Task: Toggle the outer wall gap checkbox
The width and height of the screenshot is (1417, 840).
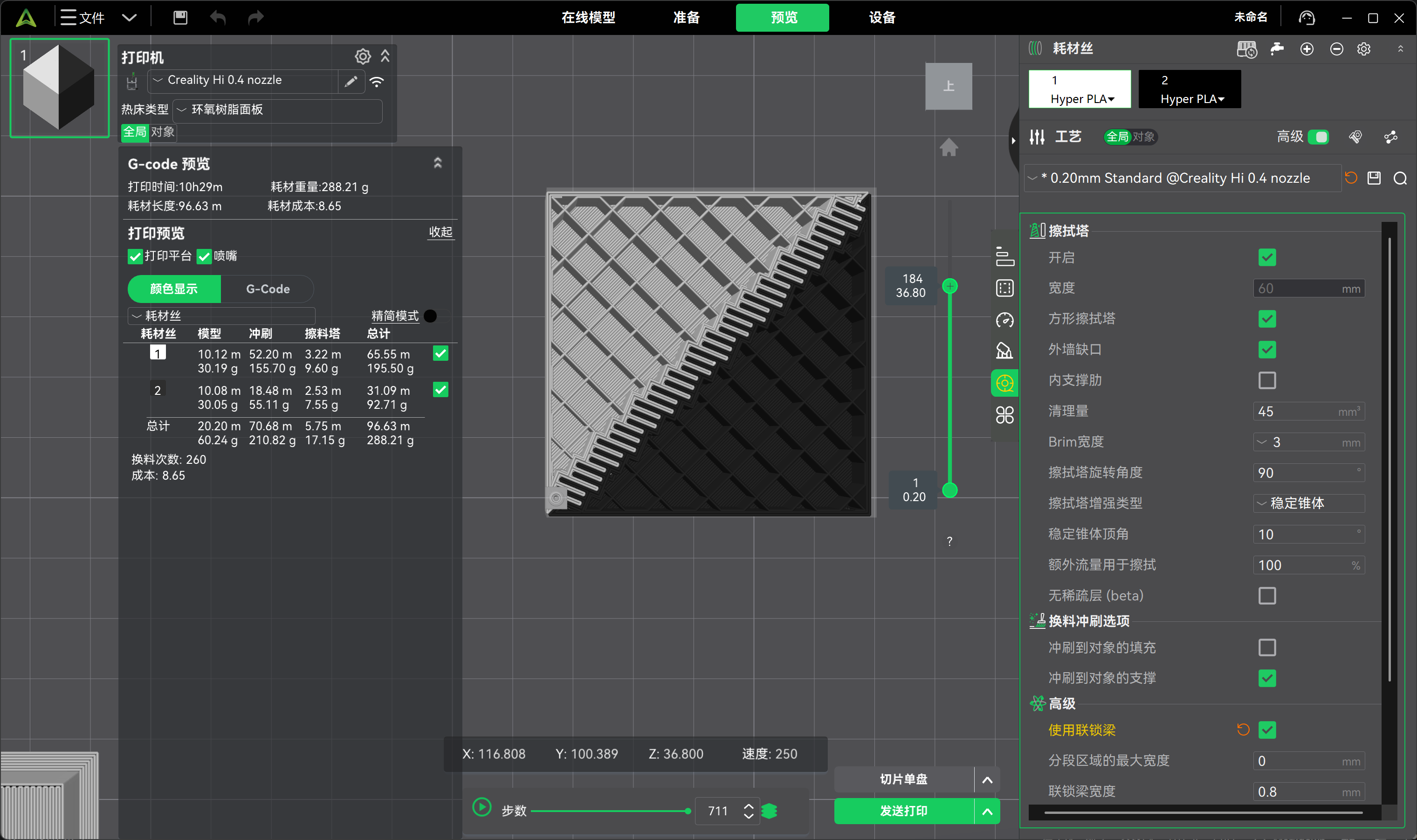Action: click(1267, 349)
